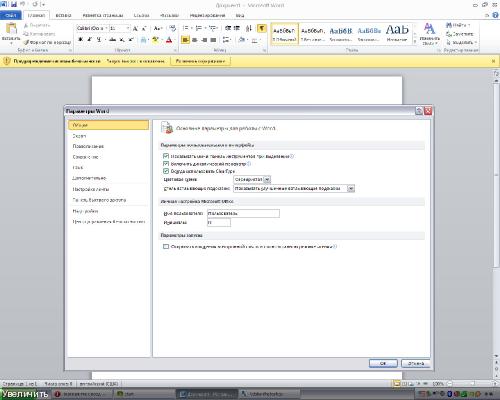Select Trust Center category in options sidebar

(x=108, y=222)
